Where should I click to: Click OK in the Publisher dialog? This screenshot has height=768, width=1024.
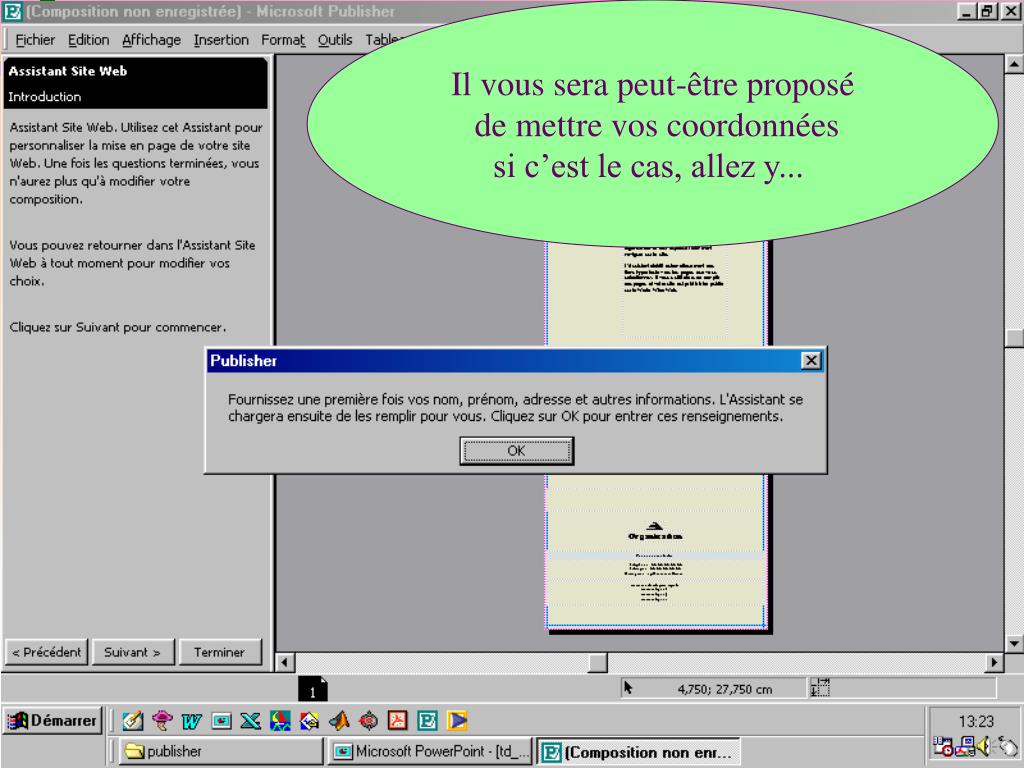(x=516, y=451)
